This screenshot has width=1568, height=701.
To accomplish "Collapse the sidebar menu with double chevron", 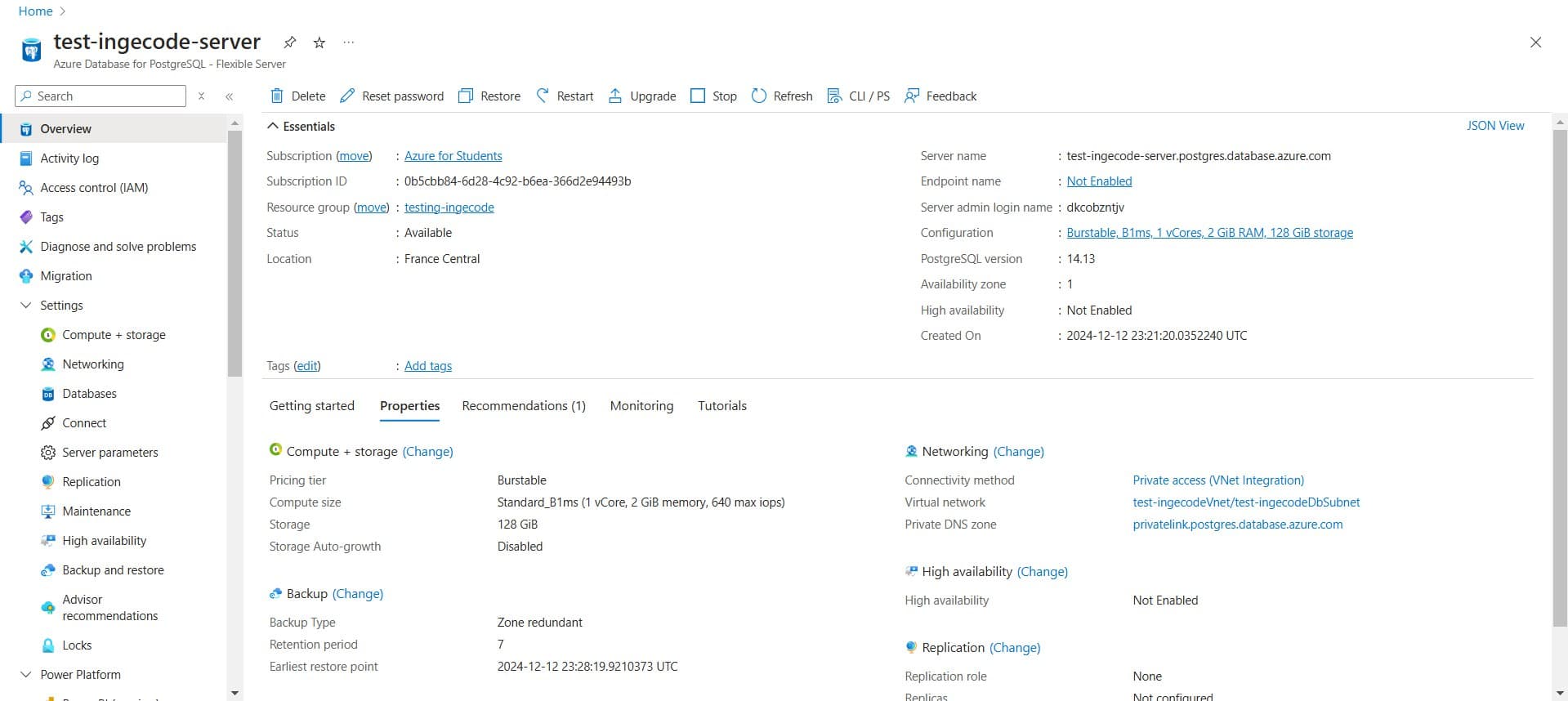I will (x=230, y=96).
